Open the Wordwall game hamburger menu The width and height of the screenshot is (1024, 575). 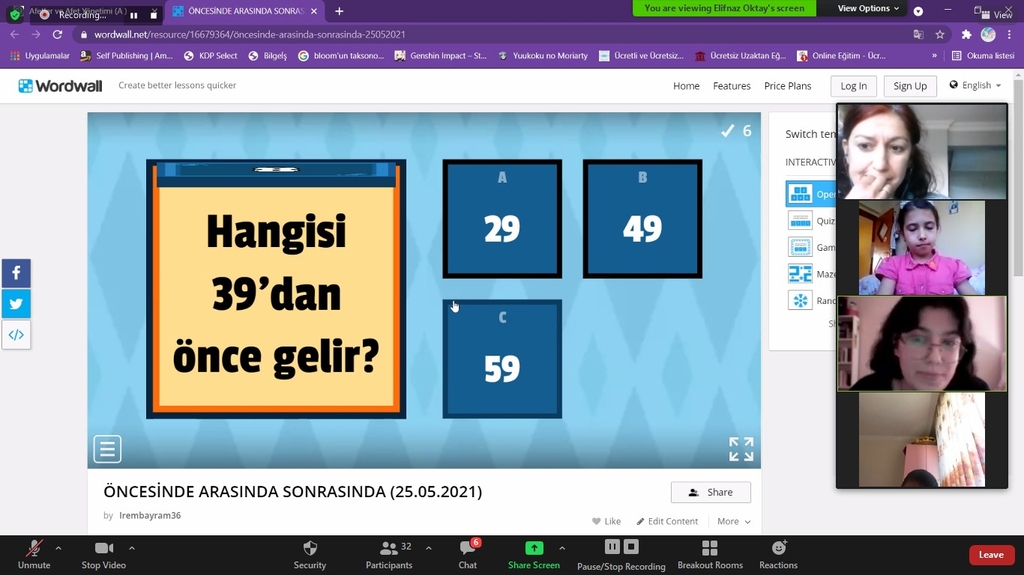click(107, 449)
